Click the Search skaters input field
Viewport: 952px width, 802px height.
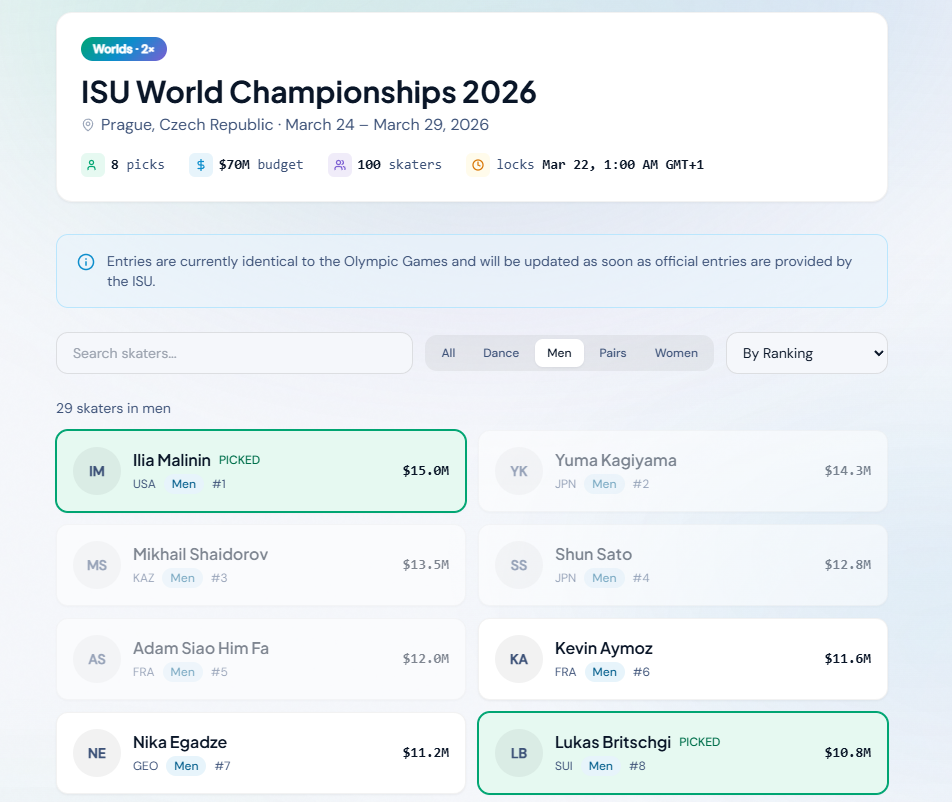pyautogui.click(x=234, y=353)
